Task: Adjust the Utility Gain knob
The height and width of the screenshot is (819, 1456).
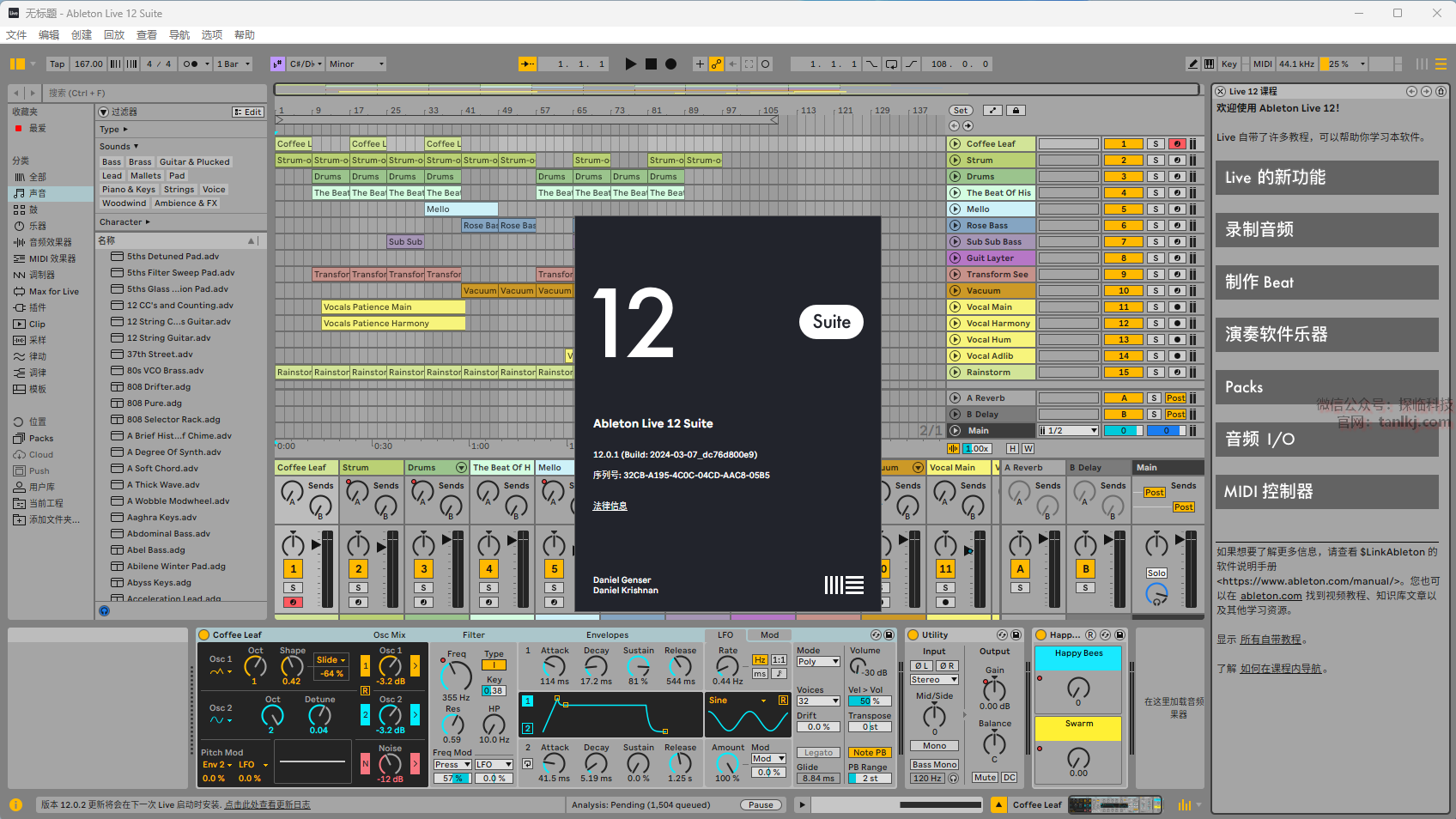Action: 994,689
